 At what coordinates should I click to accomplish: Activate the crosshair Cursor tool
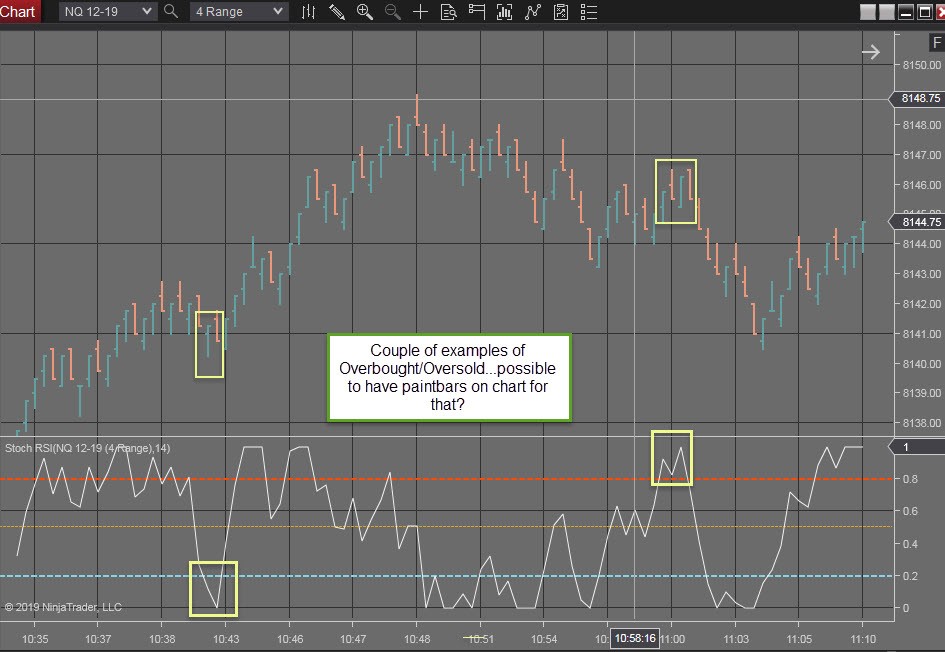(421, 12)
